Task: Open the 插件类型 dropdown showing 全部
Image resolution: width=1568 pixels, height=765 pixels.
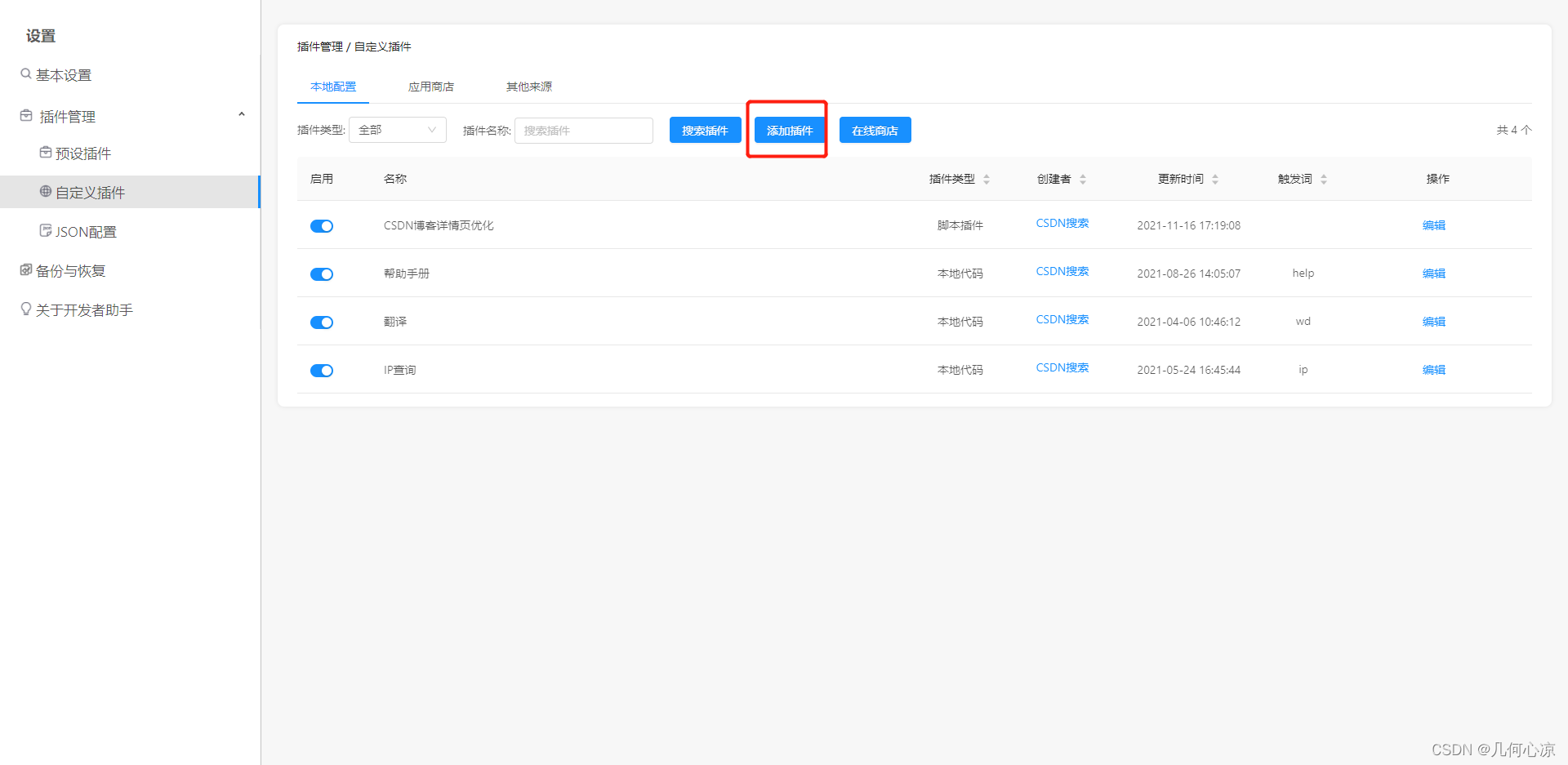Action: pyautogui.click(x=398, y=130)
